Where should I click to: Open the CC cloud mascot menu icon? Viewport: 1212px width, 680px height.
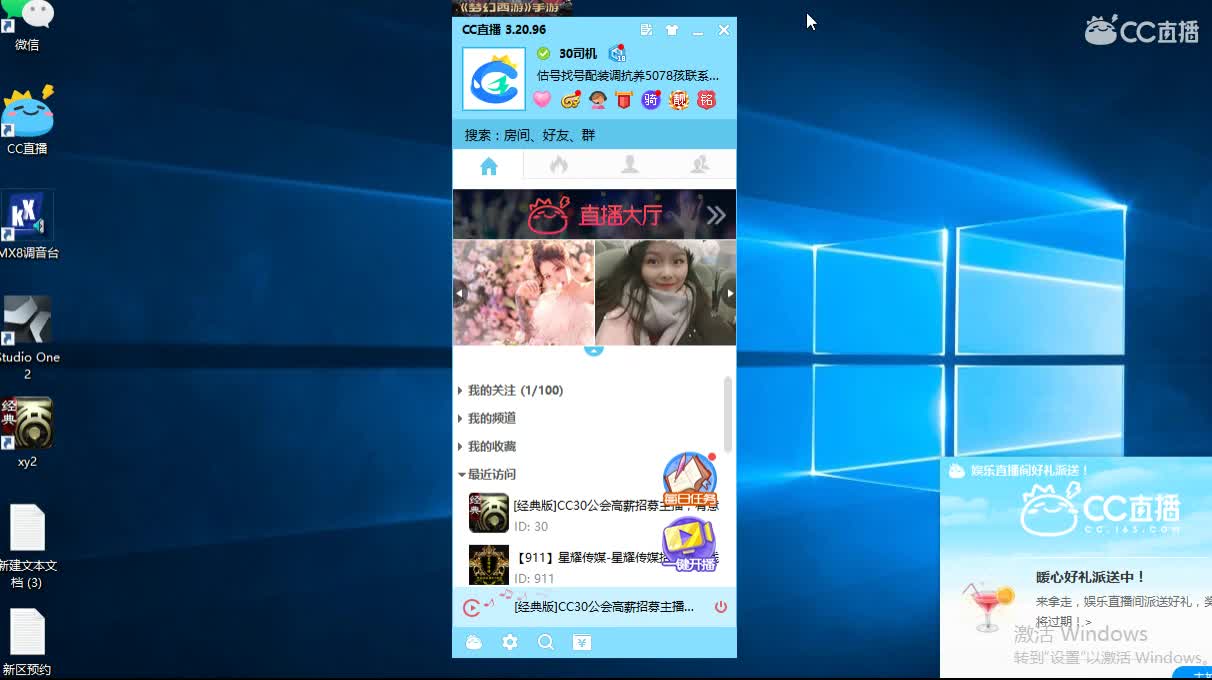click(x=474, y=642)
